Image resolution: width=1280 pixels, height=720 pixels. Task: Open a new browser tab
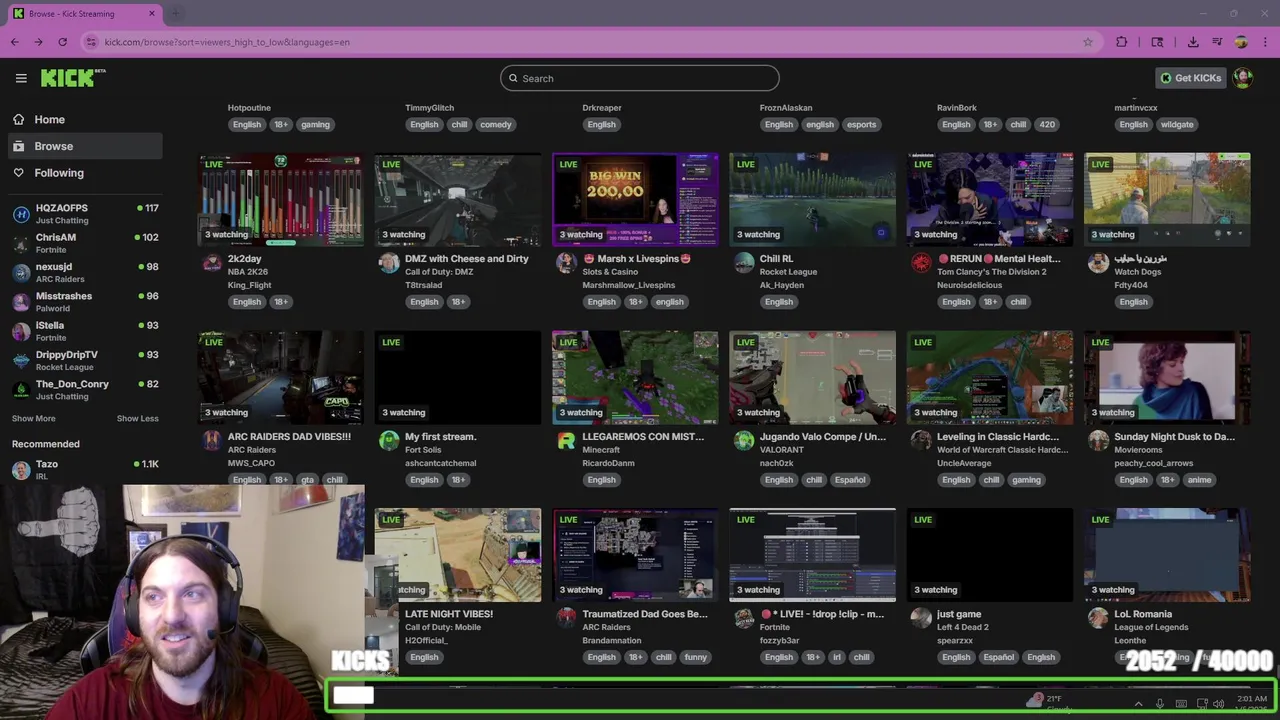pyautogui.click(x=175, y=14)
